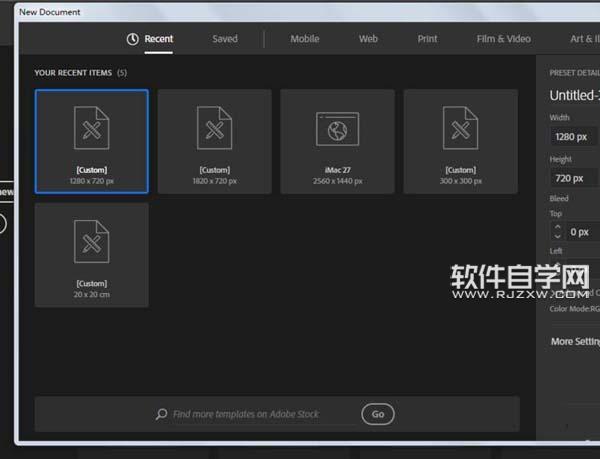This screenshot has height=459, width=600.
Task: Open the Film & Video tab
Action: click(504, 39)
